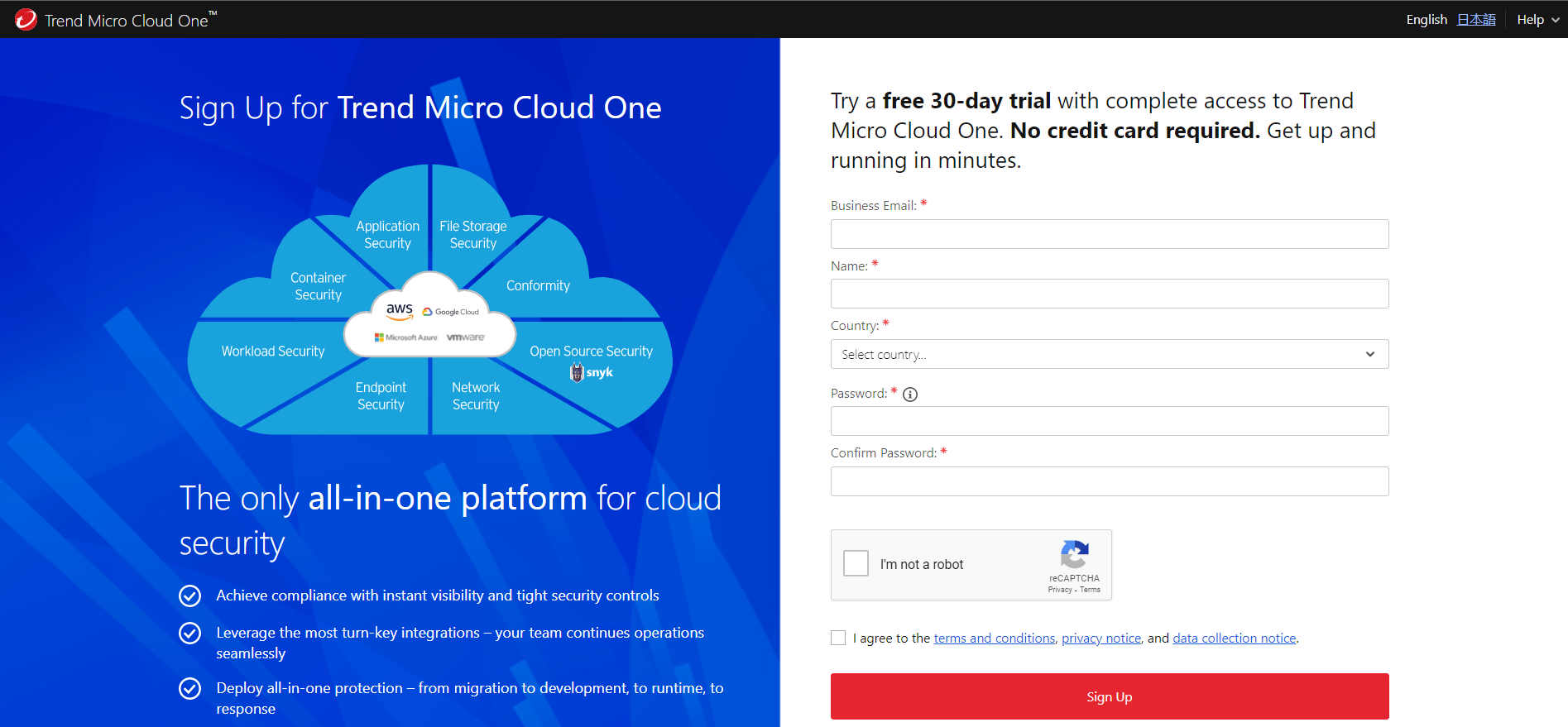1568x727 pixels.
Task: Click the Trend Micro logo icon
Action: point(26,19)
